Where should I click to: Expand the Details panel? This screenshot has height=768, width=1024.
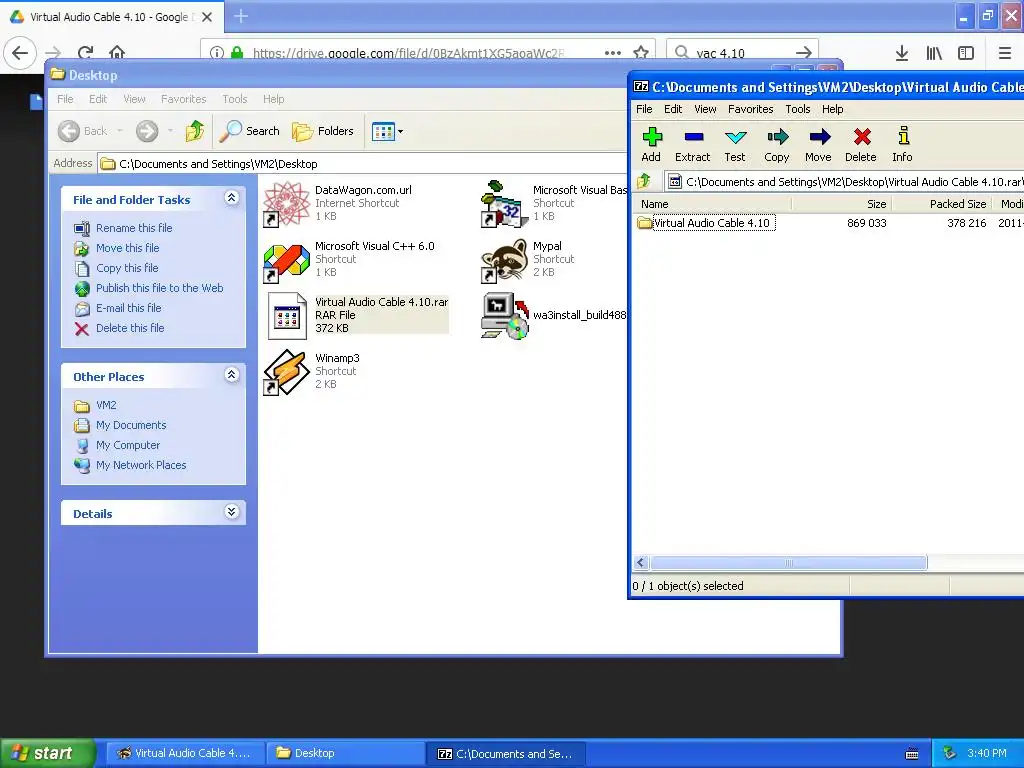[x=232, y=511]
